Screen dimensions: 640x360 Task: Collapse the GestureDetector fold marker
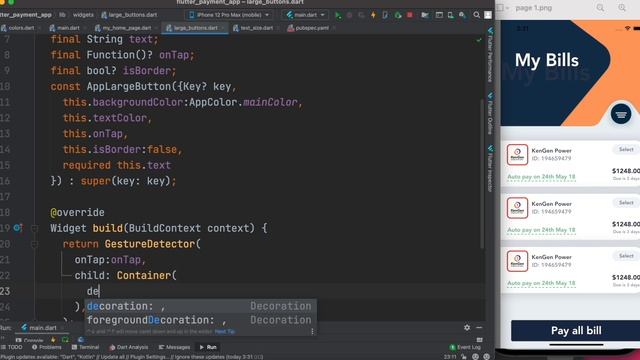[35, 244]
